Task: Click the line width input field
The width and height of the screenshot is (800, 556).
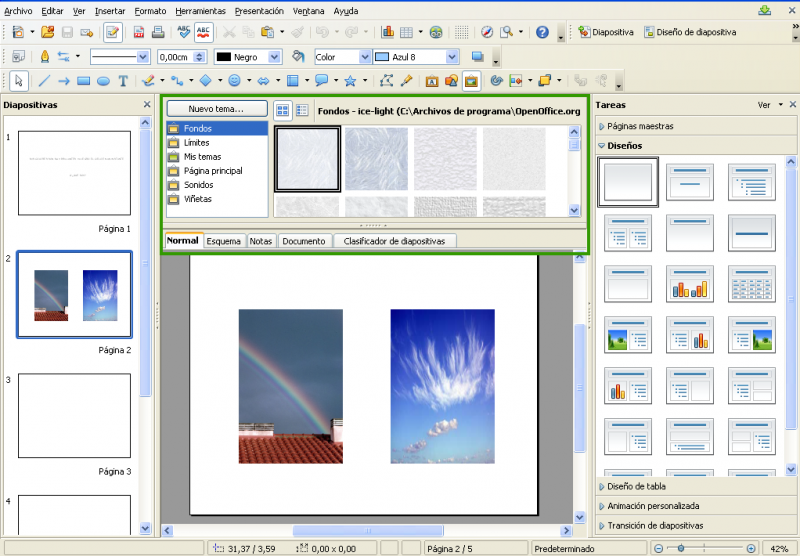Action: tap(176, 57)
